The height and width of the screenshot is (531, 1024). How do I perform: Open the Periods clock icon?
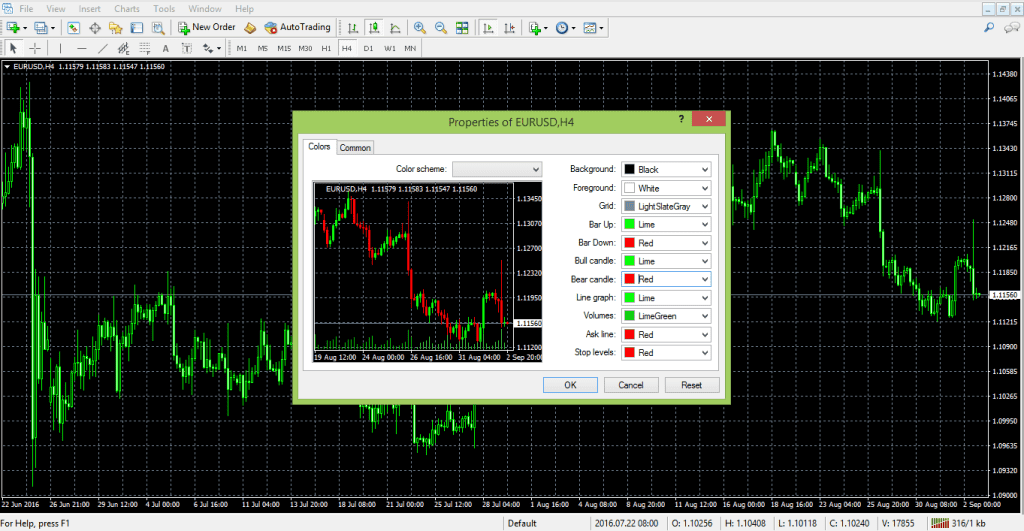coord(562,27)
